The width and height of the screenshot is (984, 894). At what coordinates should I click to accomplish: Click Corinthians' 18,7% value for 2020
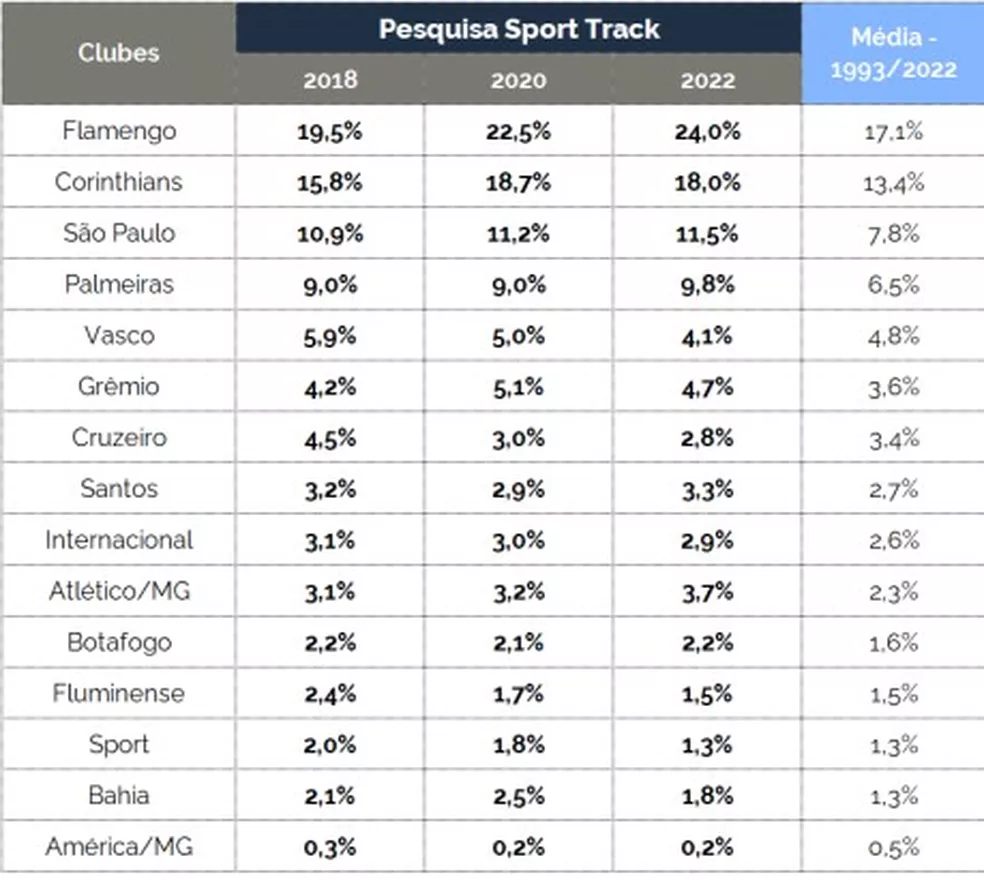pyautogui.click(x=518, y=183)
